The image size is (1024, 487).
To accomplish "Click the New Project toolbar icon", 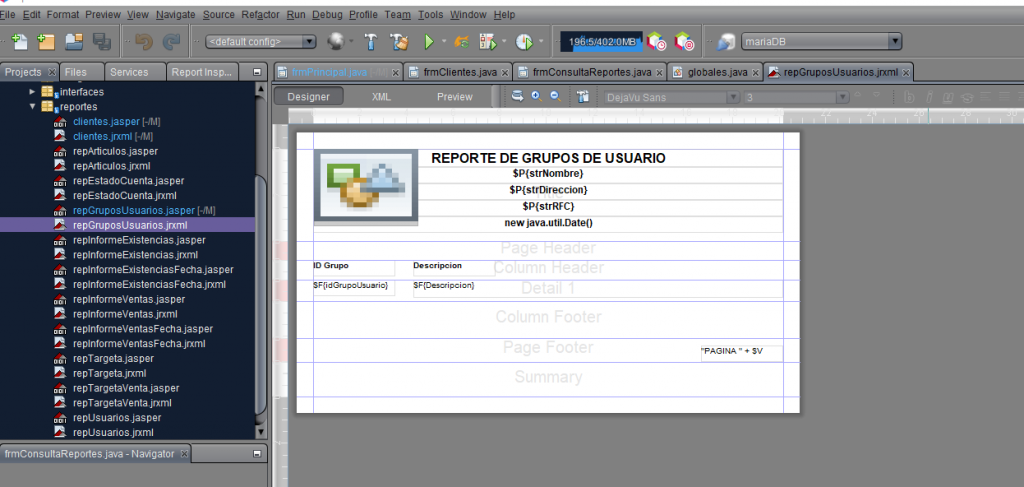I will point(45,42).
